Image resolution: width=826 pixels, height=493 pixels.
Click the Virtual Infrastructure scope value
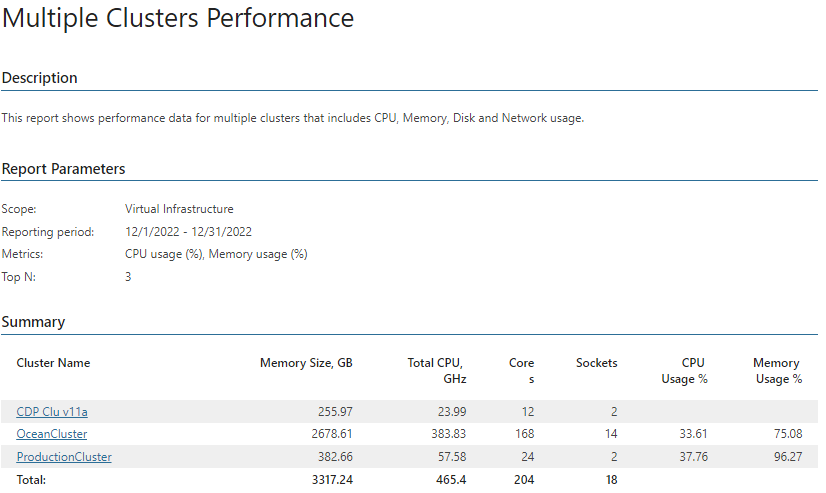pos(179,209)
